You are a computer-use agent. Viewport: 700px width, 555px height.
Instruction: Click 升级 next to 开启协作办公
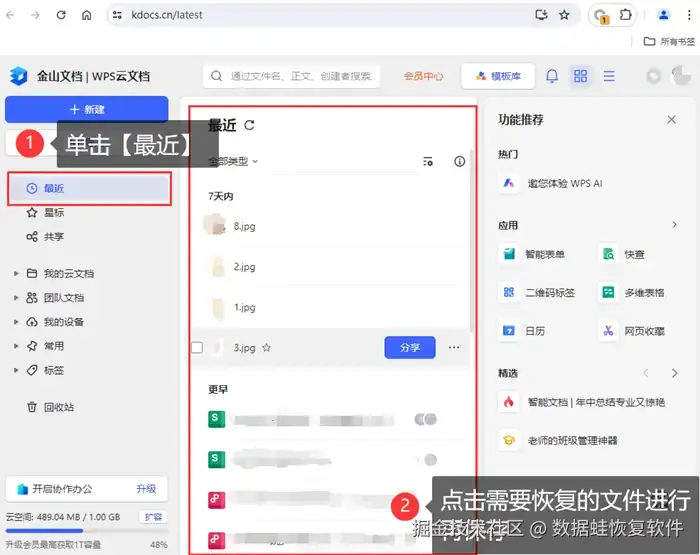pyautogui.click(x=146, y=489)
